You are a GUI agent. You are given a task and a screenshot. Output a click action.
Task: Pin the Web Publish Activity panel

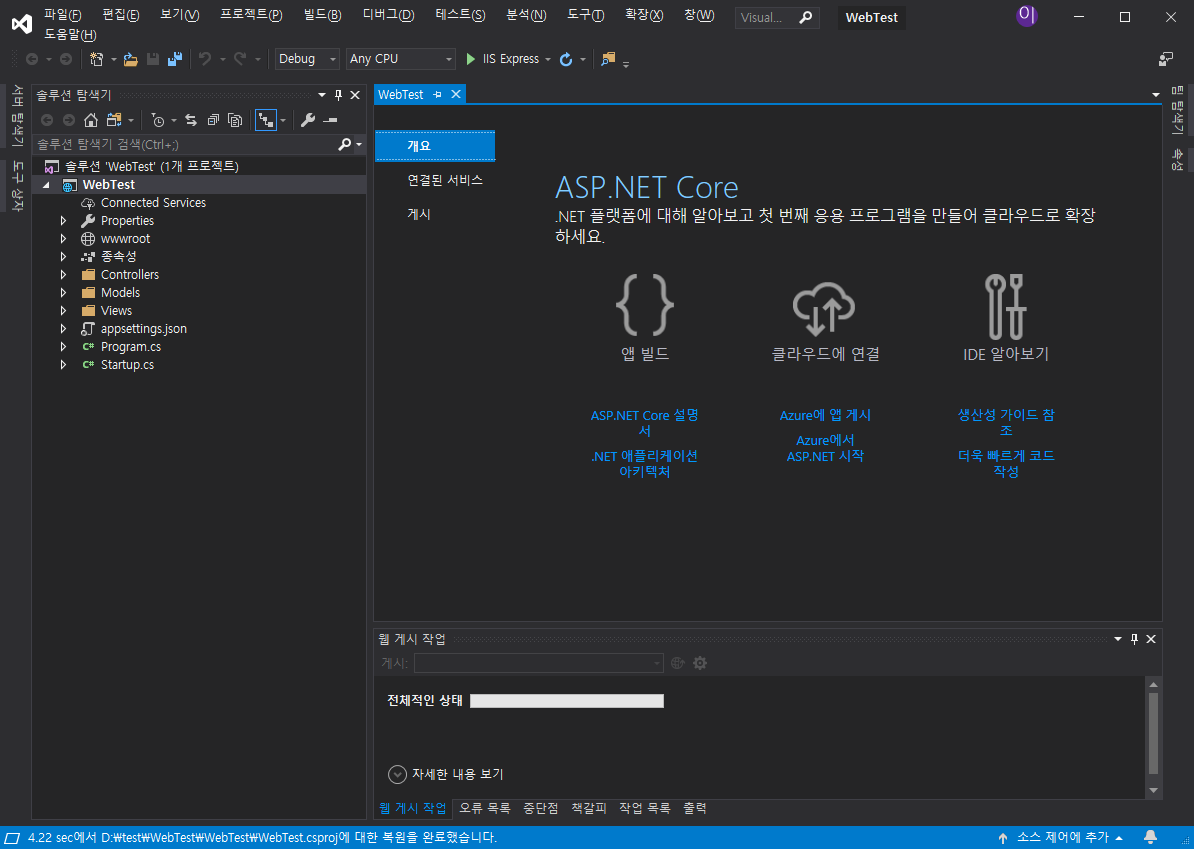click(x=1135, y=639)
